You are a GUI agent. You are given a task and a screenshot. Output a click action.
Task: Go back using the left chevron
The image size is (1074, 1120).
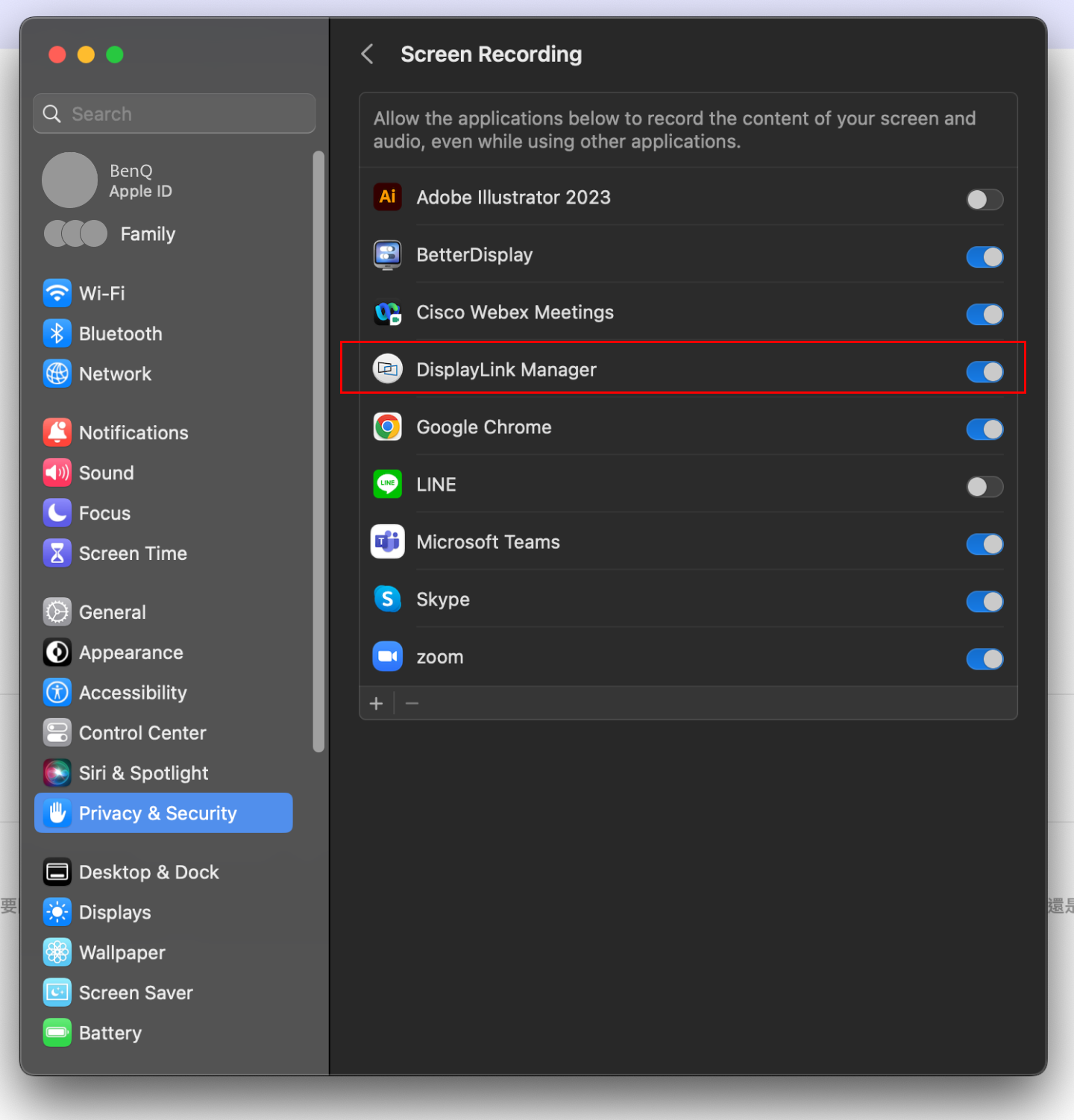(367, 54)
